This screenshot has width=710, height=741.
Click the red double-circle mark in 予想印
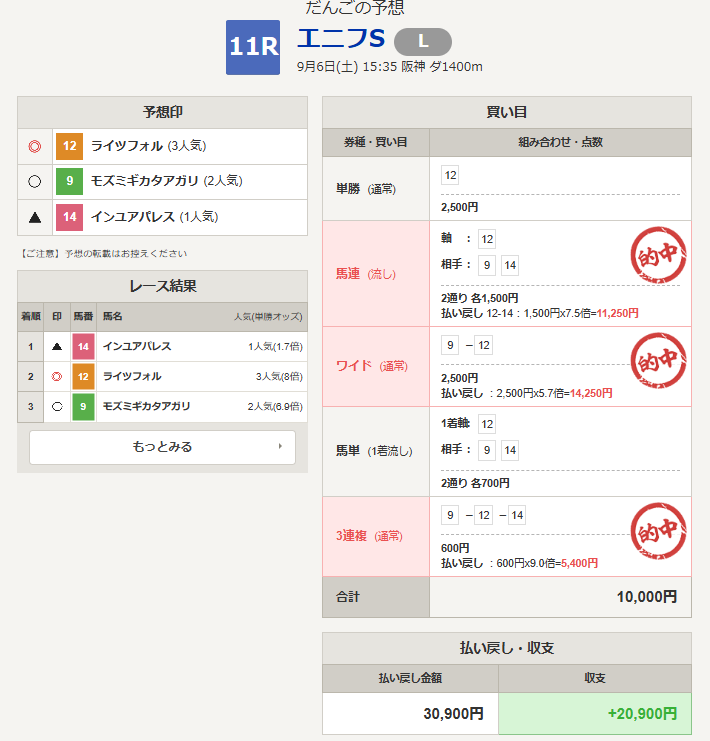(35, 146)
